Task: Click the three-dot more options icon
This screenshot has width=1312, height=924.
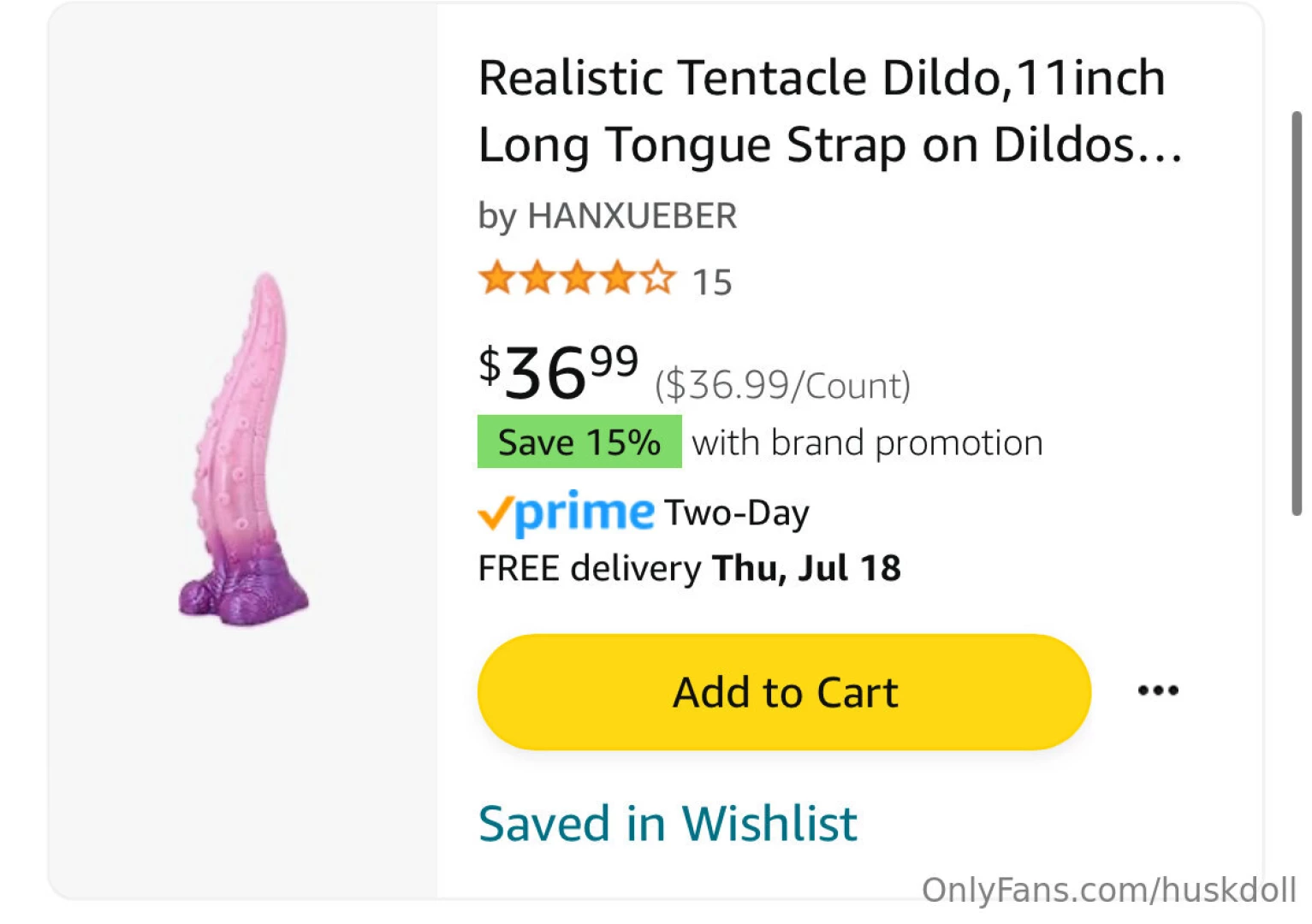Action: point(1157,690)
